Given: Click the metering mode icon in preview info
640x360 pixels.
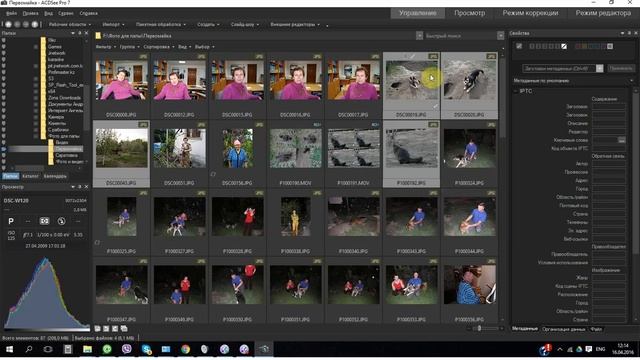Looking at the screenshot, I should point(44,221).
